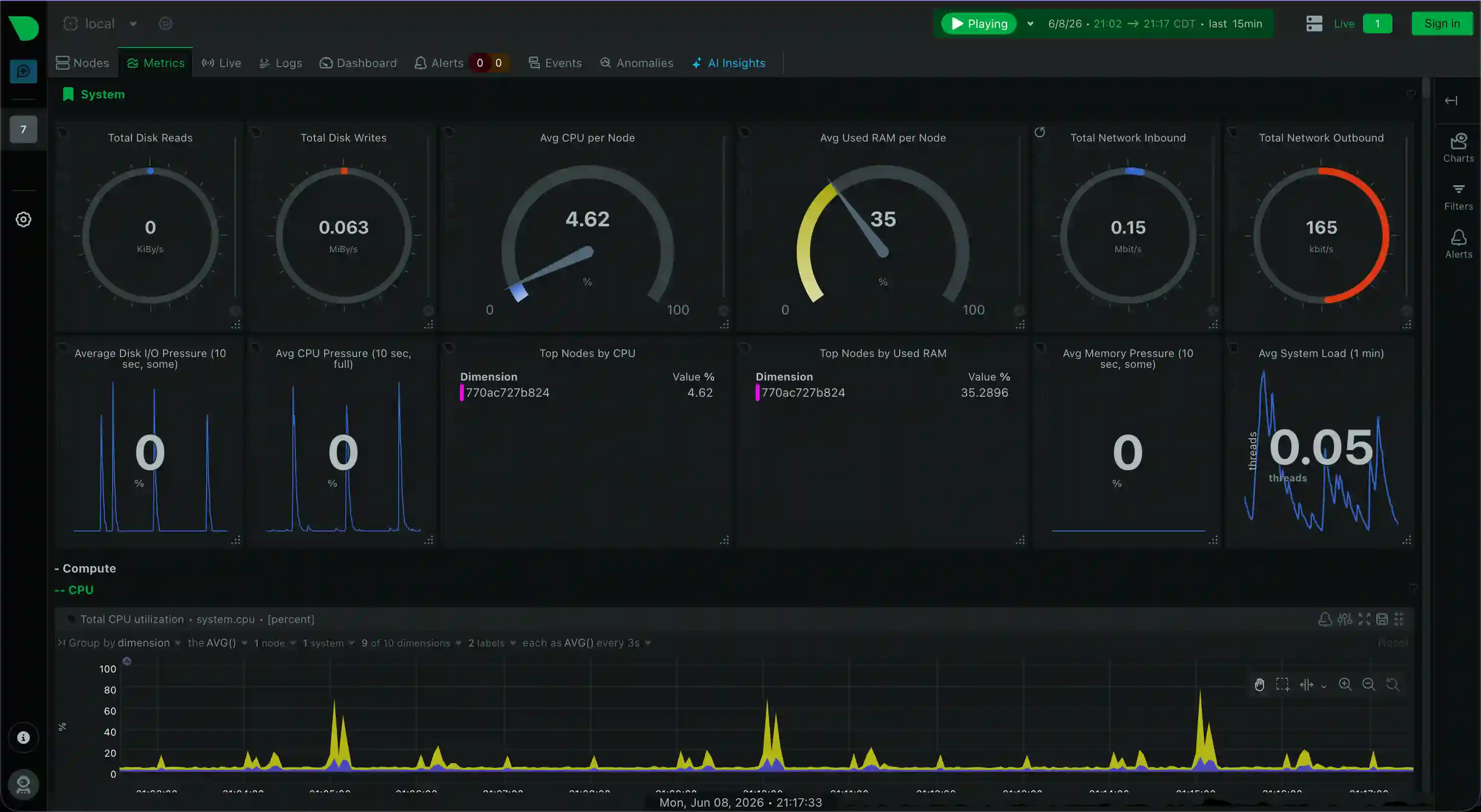
Task: Switch to the Logs tab
Action: tap(281, 63)
